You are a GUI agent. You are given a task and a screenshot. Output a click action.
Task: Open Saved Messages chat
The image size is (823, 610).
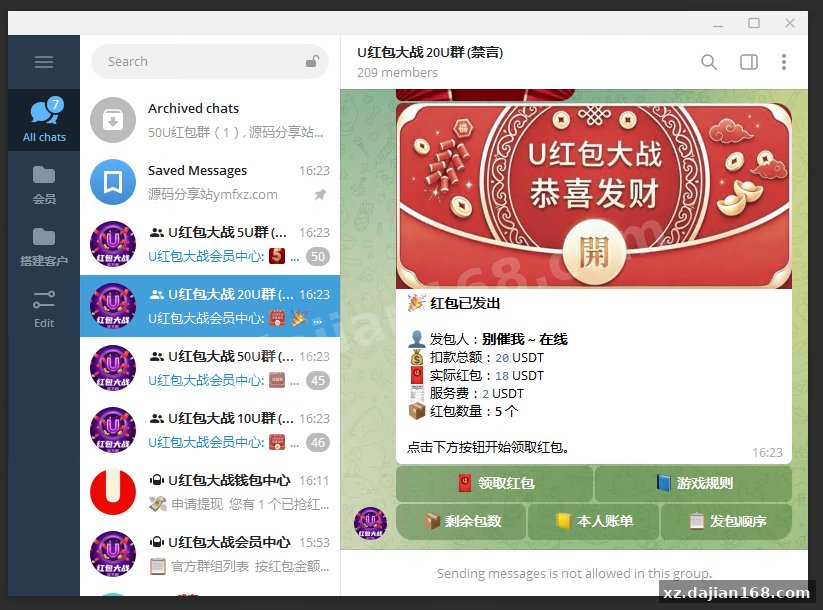(210, 182)
